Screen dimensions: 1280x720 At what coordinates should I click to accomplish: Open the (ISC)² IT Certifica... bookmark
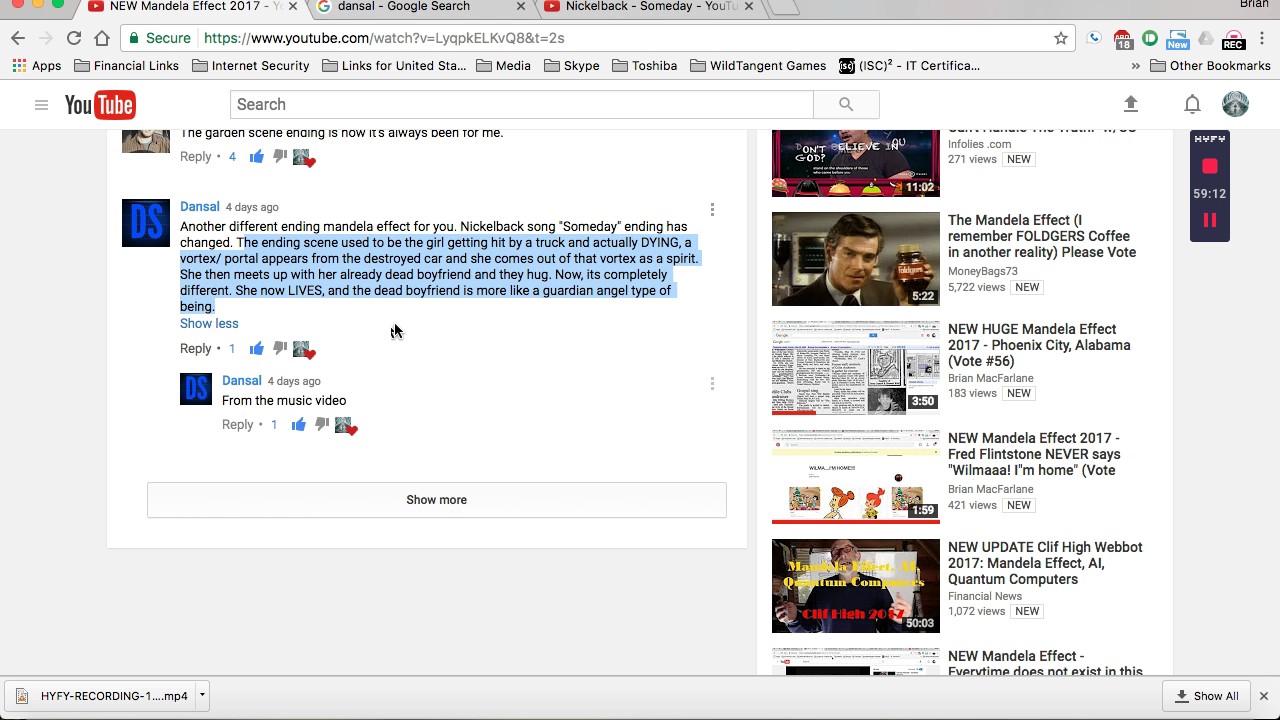tap(910, 66)
